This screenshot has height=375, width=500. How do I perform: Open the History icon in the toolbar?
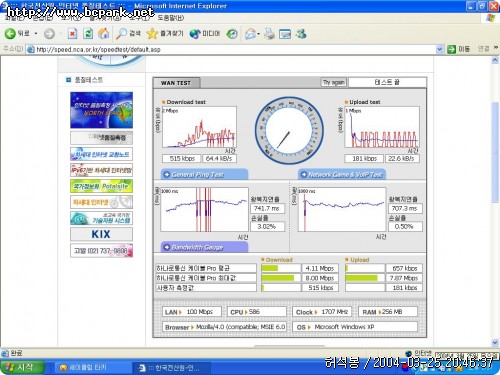pyautogui.click(x=232, y=34)
